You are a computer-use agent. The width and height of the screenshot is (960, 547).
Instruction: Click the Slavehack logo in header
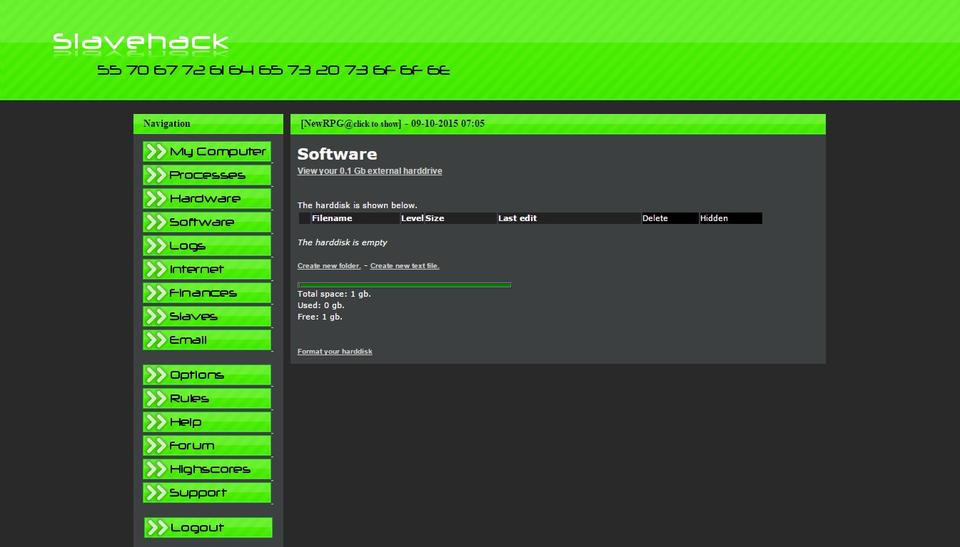coord(140,43)
